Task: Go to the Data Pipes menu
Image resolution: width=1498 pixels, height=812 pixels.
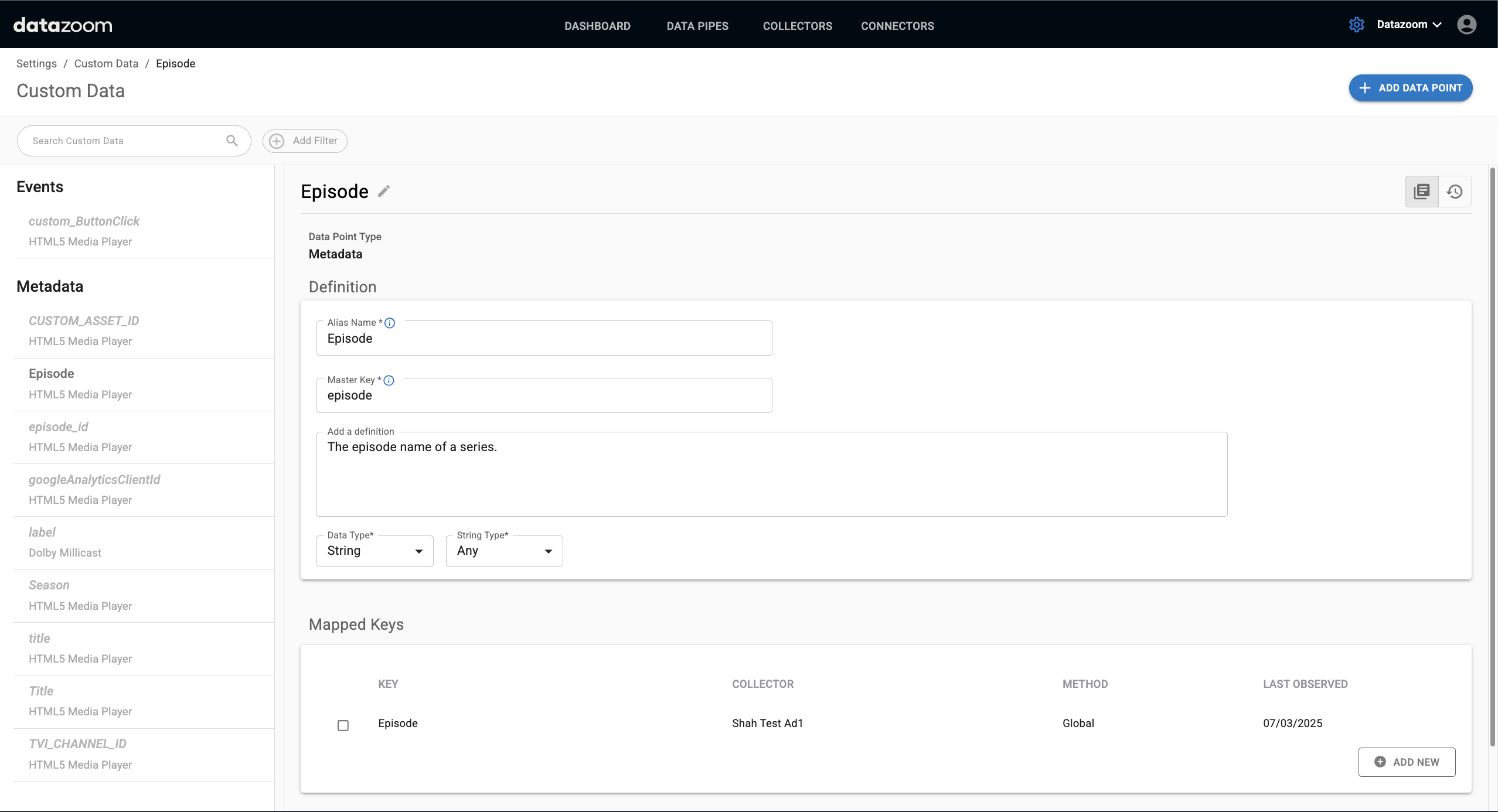Action: click(x=697, y=26)
